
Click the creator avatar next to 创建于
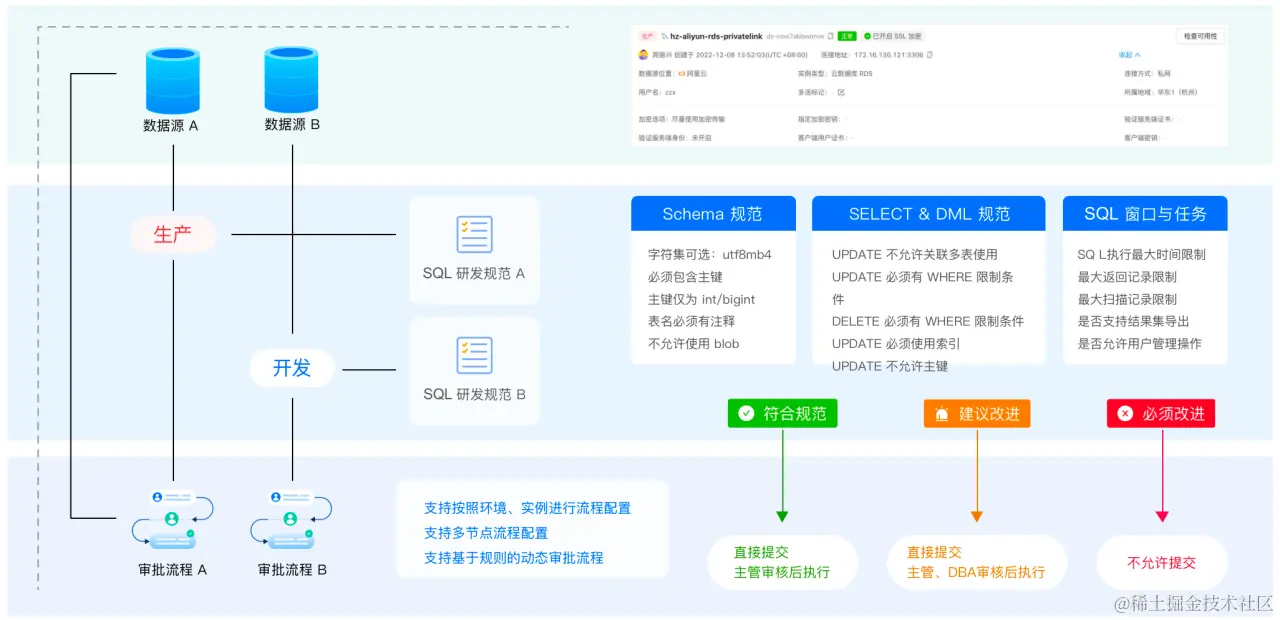pos(643,55)
